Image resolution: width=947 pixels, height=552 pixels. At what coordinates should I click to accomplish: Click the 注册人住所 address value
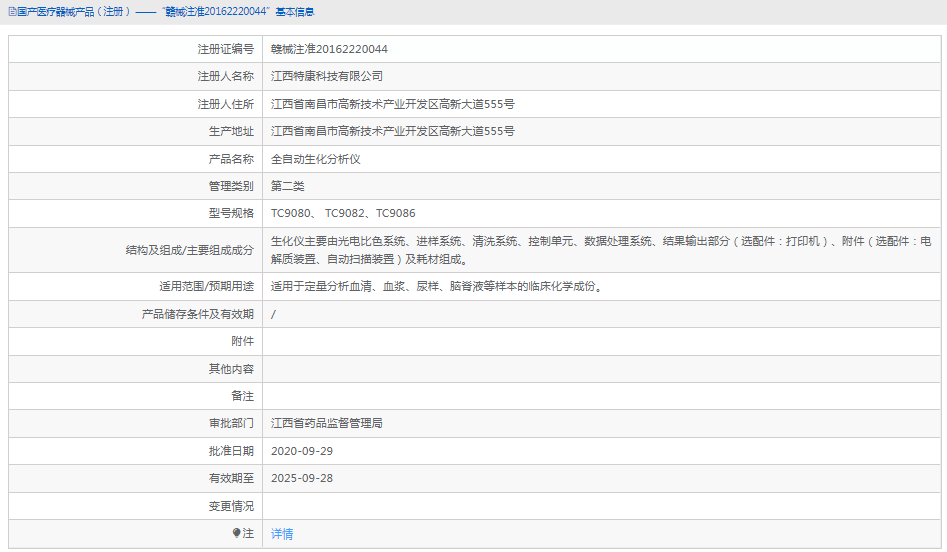coord(393,104)
